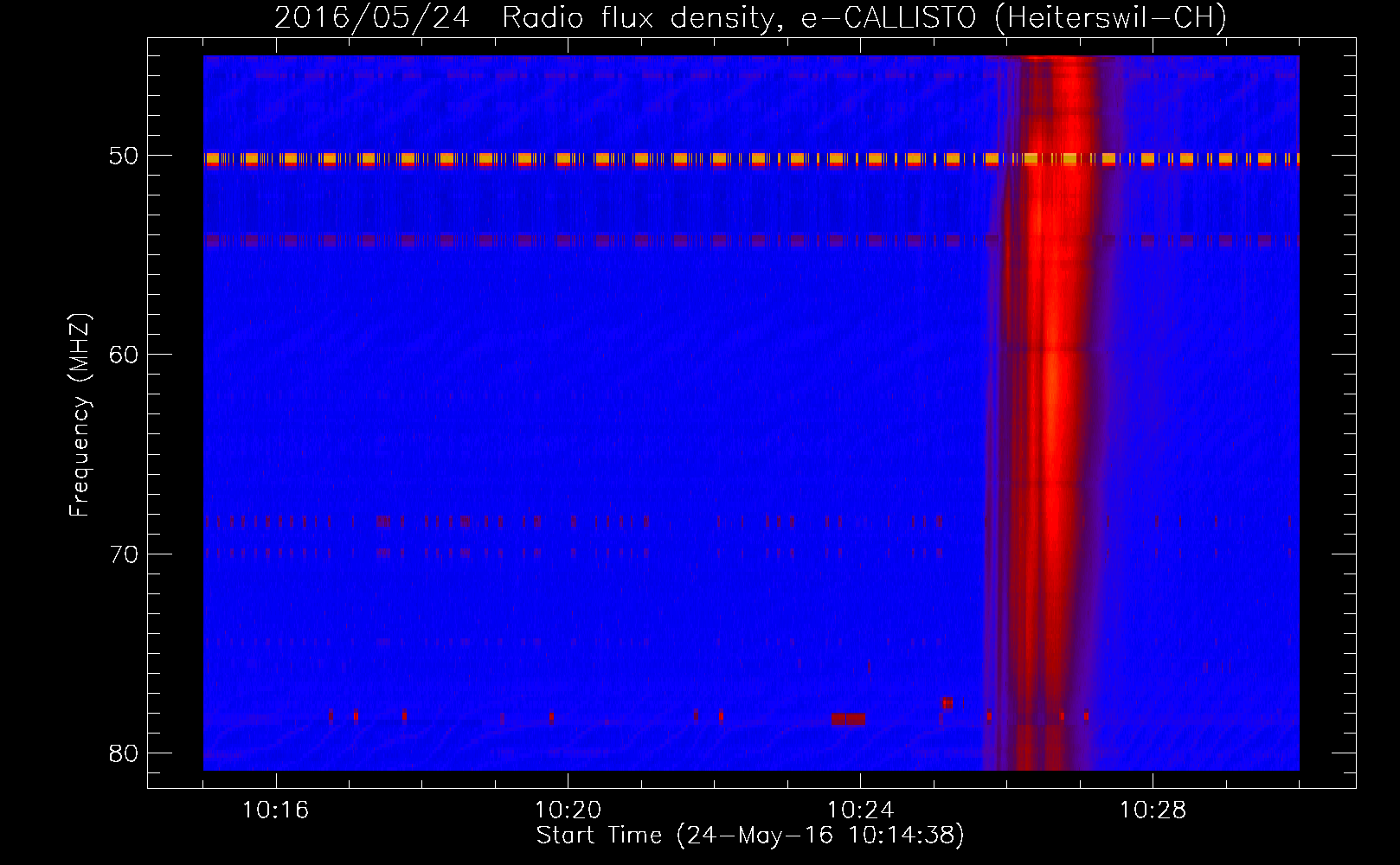Click the wide red blob near 10:24 at 78 MHz
The height and width of the screenshot is (865, 1400).
tap(848, 719)
